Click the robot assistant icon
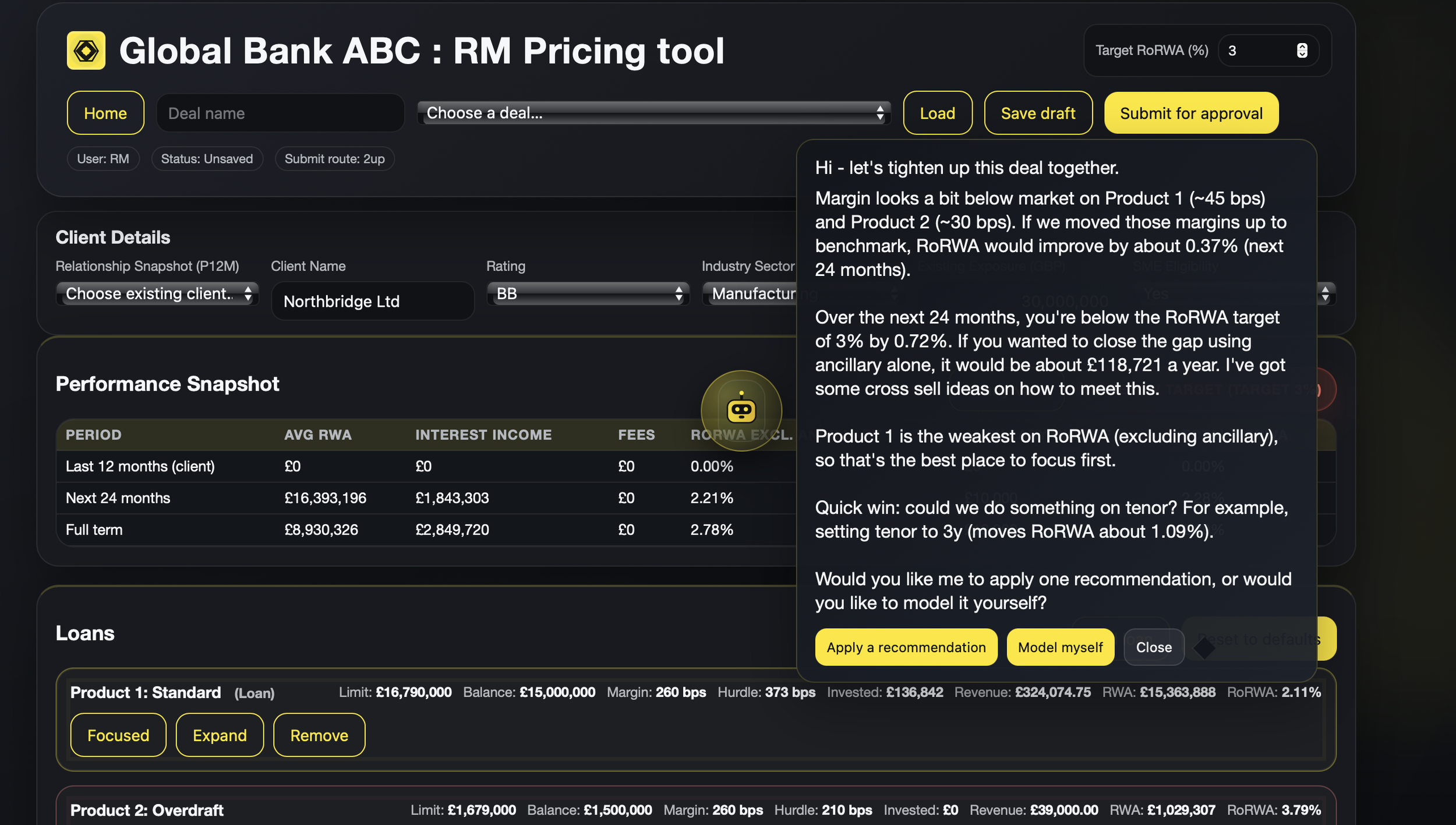The height and width of the screenshot is (825, 1456). tap(741, 410)
